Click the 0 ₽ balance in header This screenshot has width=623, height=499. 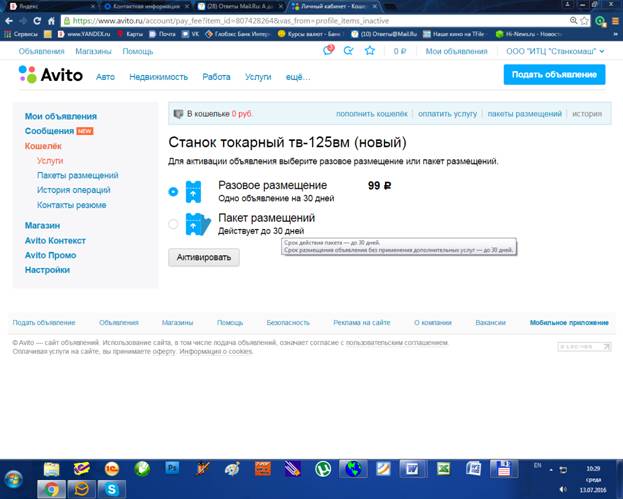tap(400, 51)
